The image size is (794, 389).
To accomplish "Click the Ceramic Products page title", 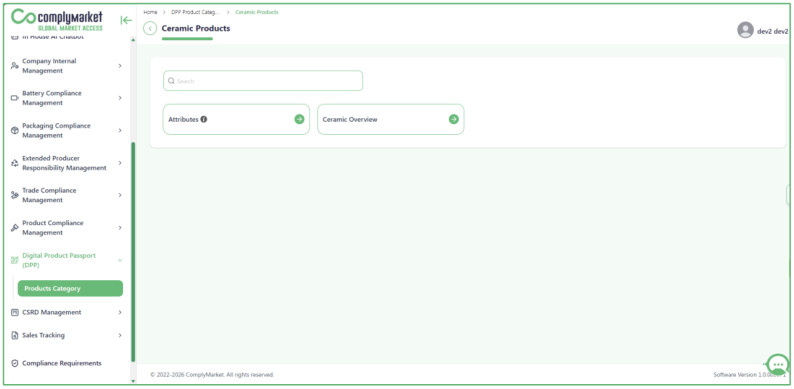I will coord(195,28).
